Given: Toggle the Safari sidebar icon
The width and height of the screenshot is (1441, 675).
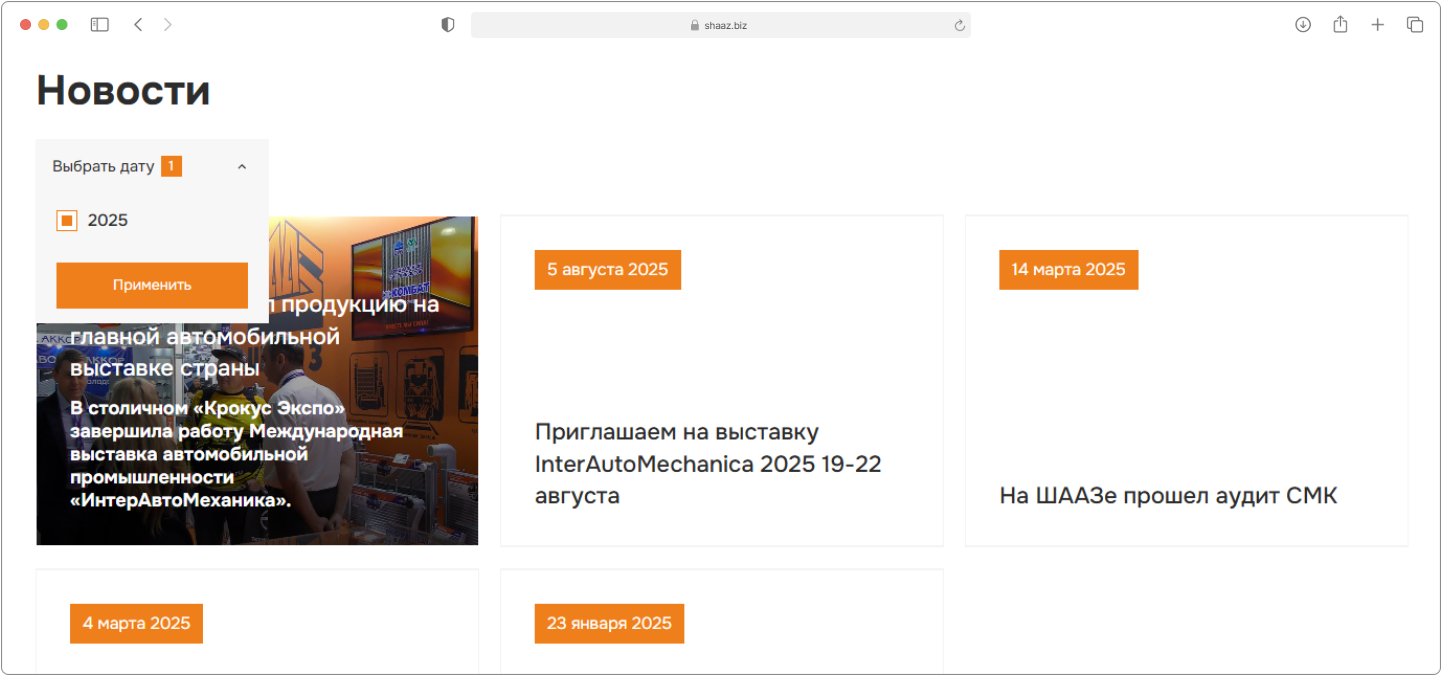Looking at the screenshot, I should (99, 25).
